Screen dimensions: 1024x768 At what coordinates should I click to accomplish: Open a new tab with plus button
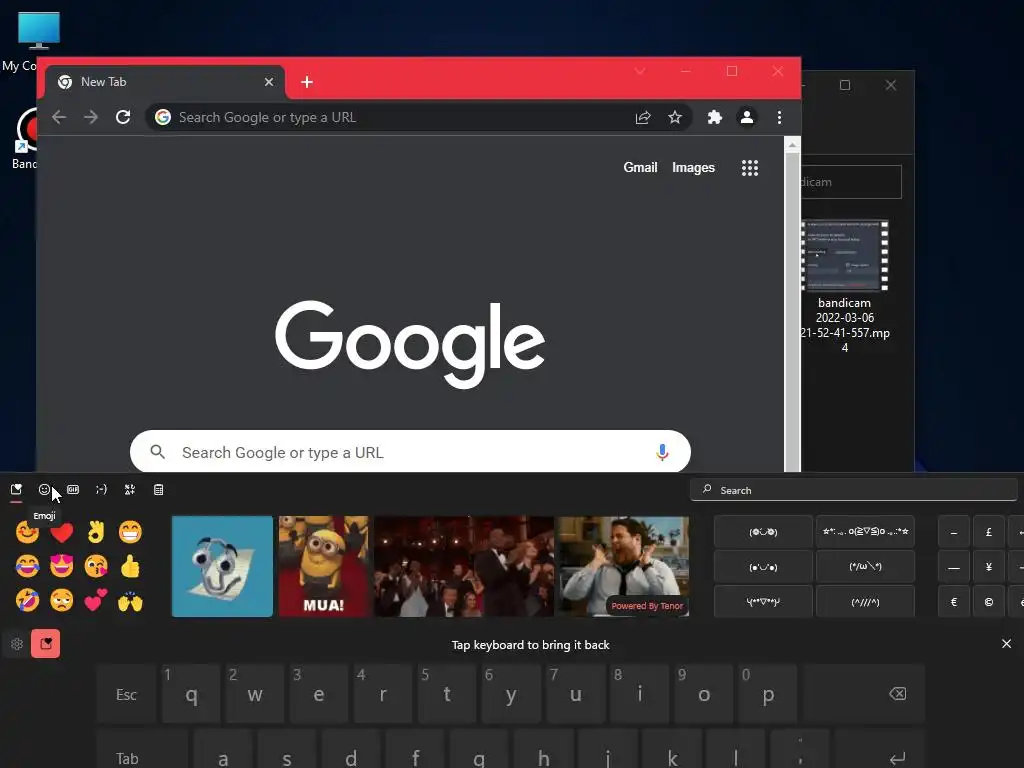point(307,82)
